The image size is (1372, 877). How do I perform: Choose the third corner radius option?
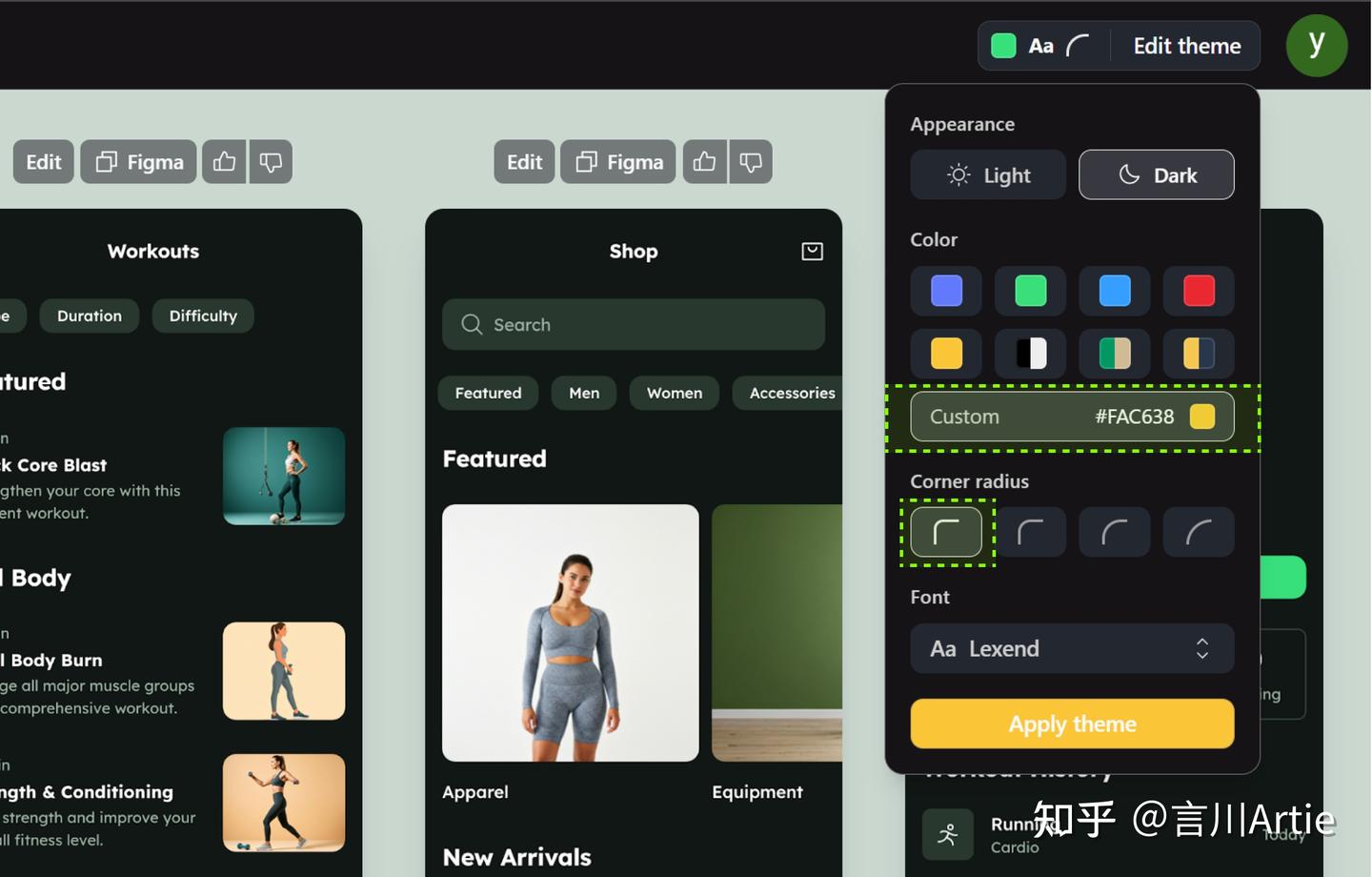click(x=1115, y=532)
